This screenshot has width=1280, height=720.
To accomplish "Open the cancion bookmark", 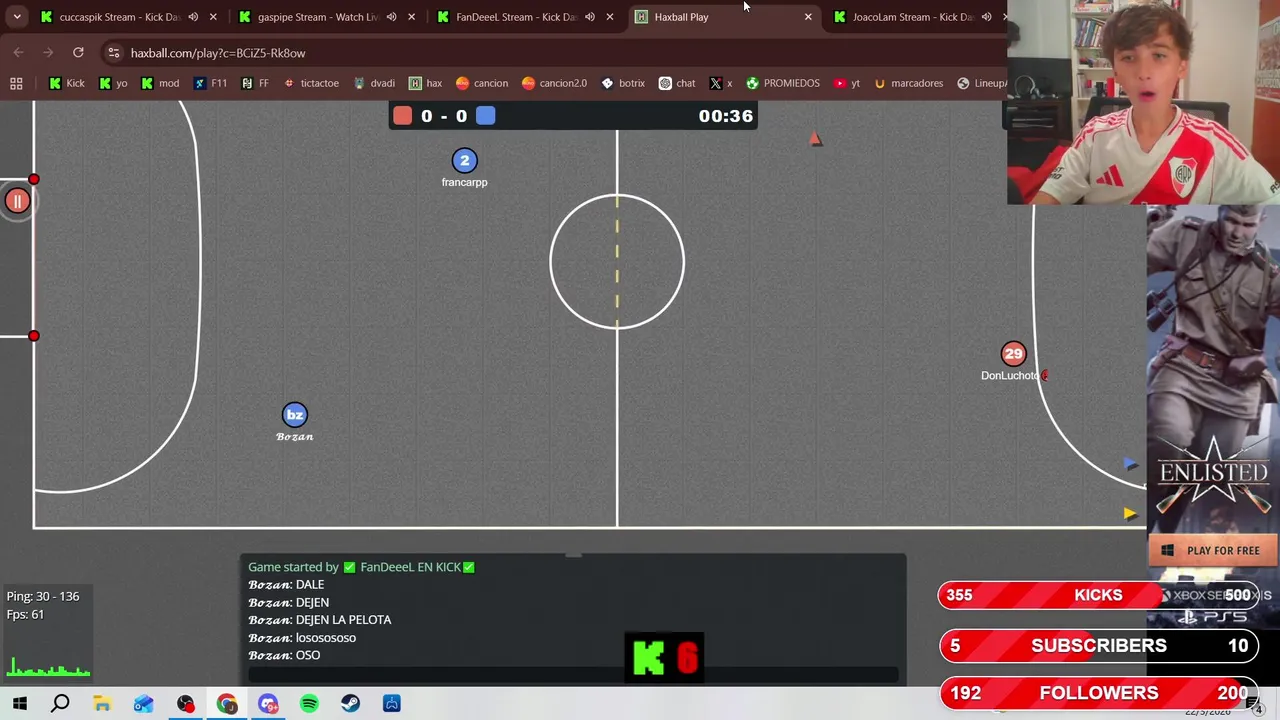I will 481,83.
